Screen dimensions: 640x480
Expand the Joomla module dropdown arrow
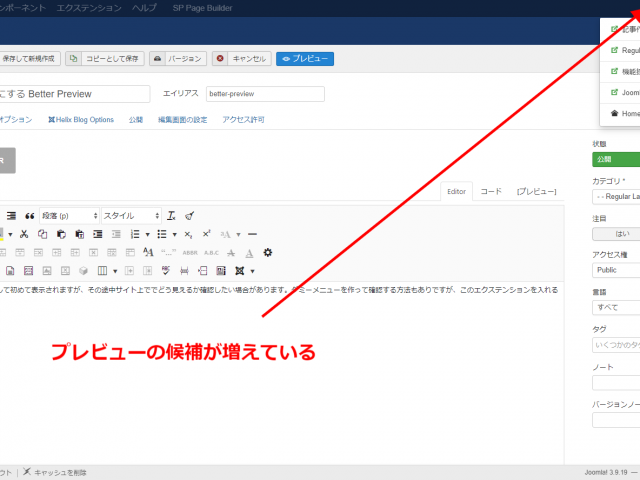[x=253, y=271]
